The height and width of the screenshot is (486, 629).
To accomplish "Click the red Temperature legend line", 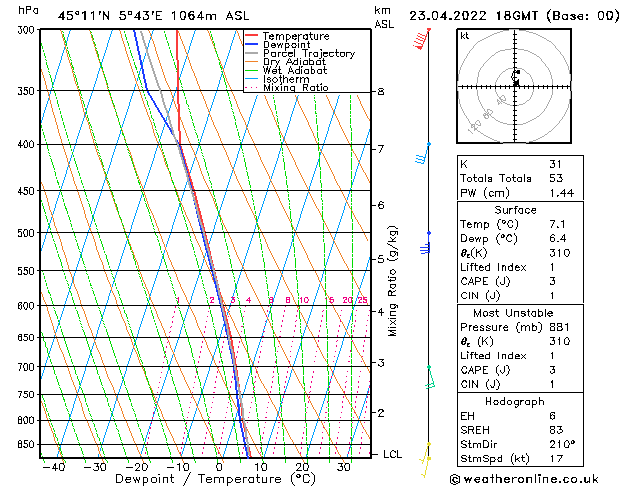I will pyautogui.click(x=252, y=36).
